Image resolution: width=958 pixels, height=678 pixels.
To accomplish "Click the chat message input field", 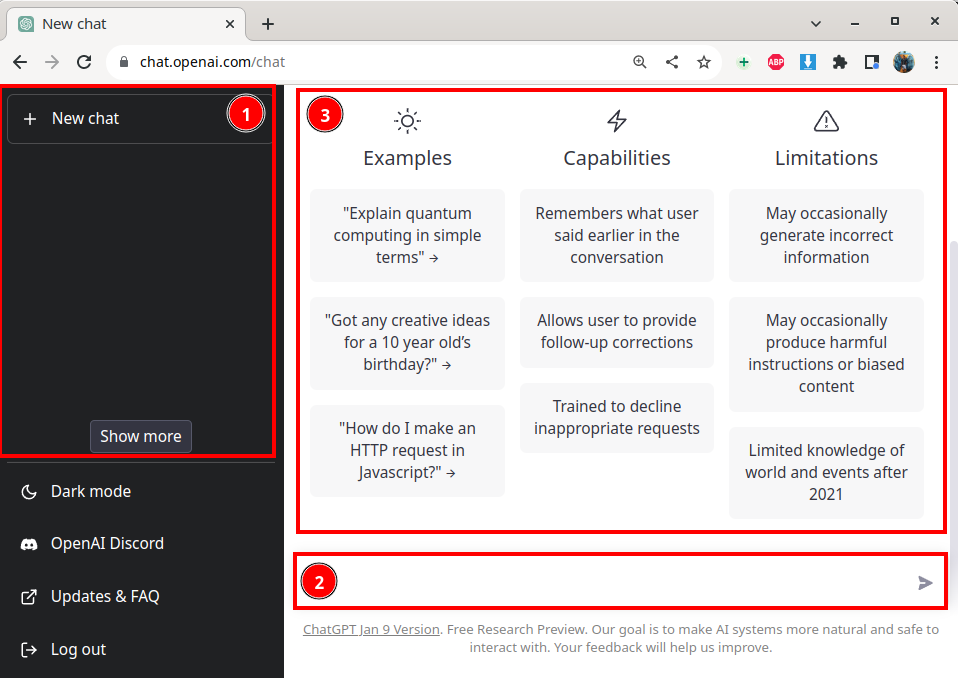I will point(620,581).
